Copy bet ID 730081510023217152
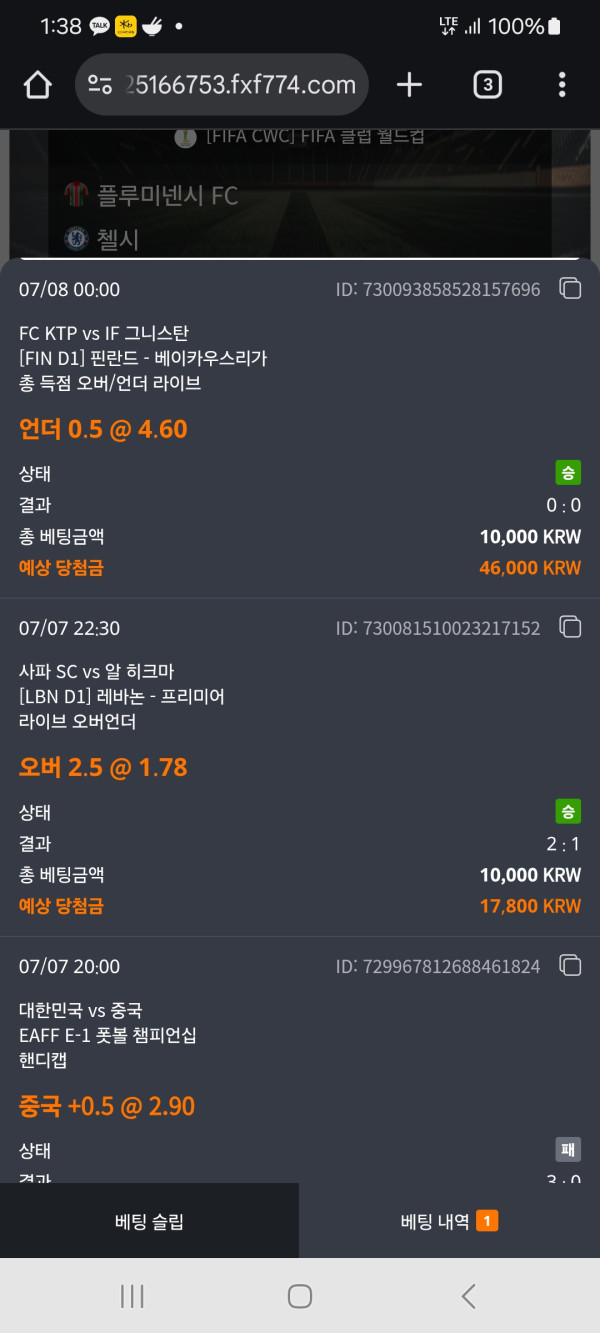This screenshot has height=1333, width=600. tap(570, 628)
